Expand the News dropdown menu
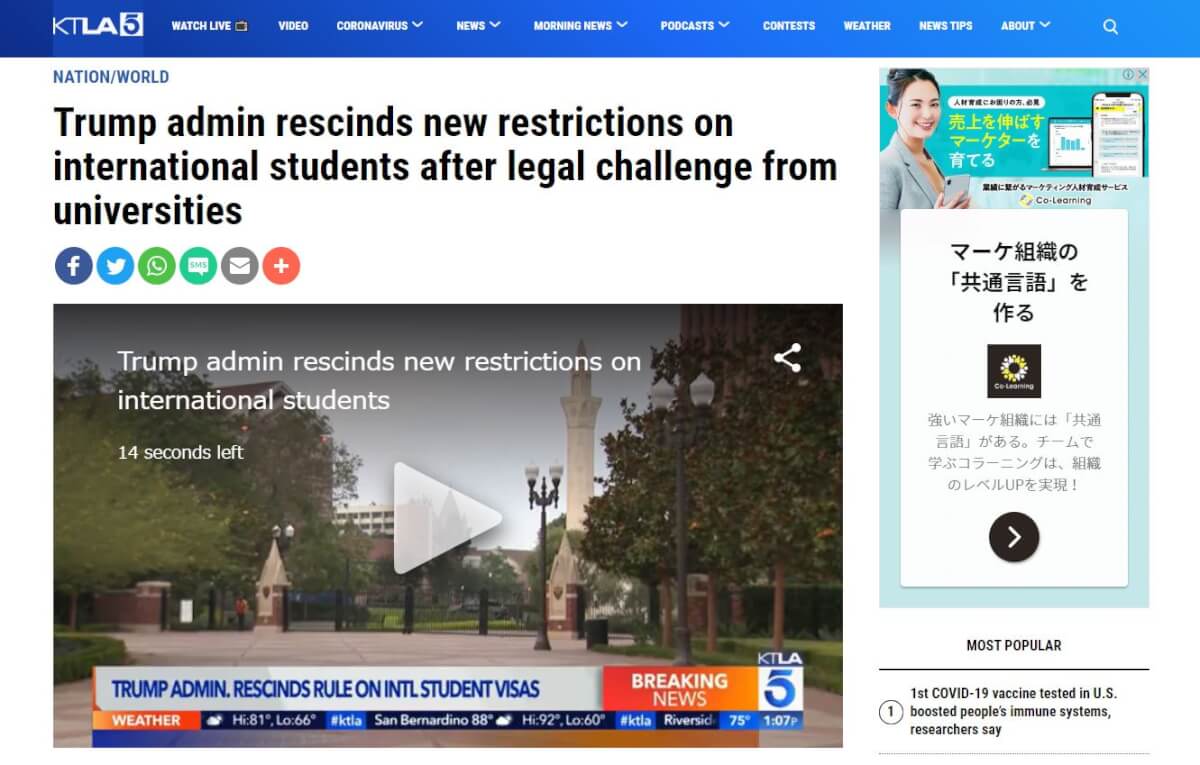The image size is (1200, 765). (478, 26)
